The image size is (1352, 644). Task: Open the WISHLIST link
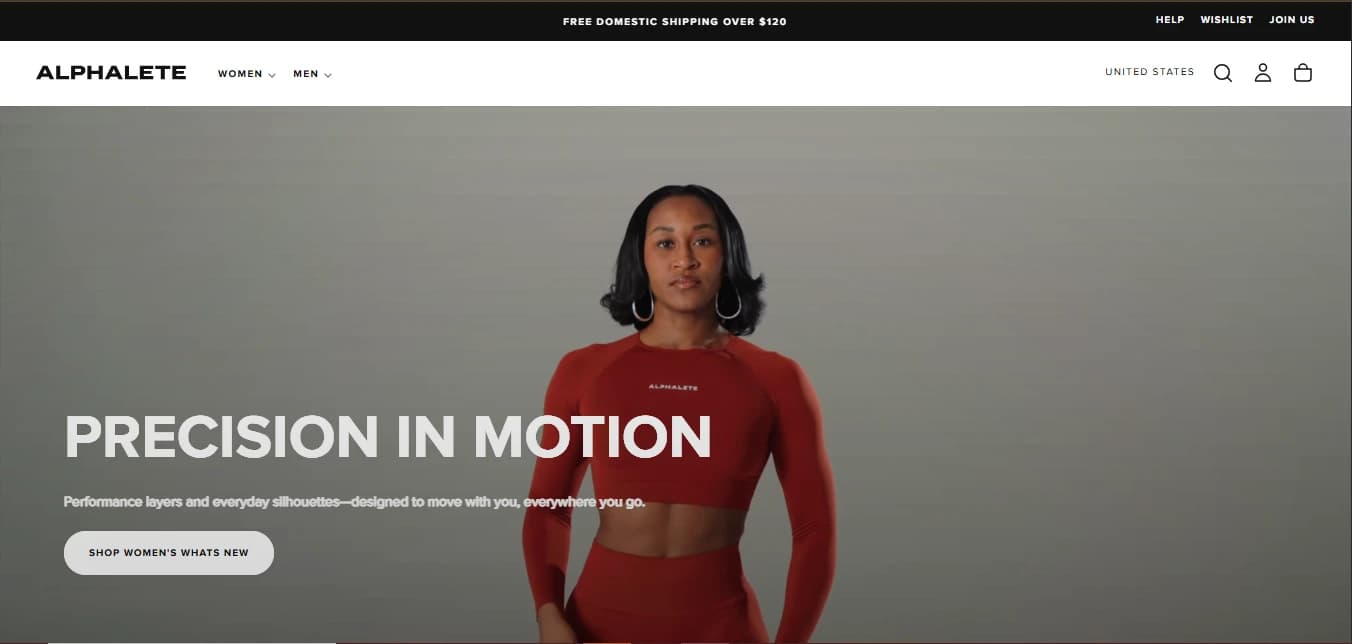pyautogui.click(x=1227, y=20)
